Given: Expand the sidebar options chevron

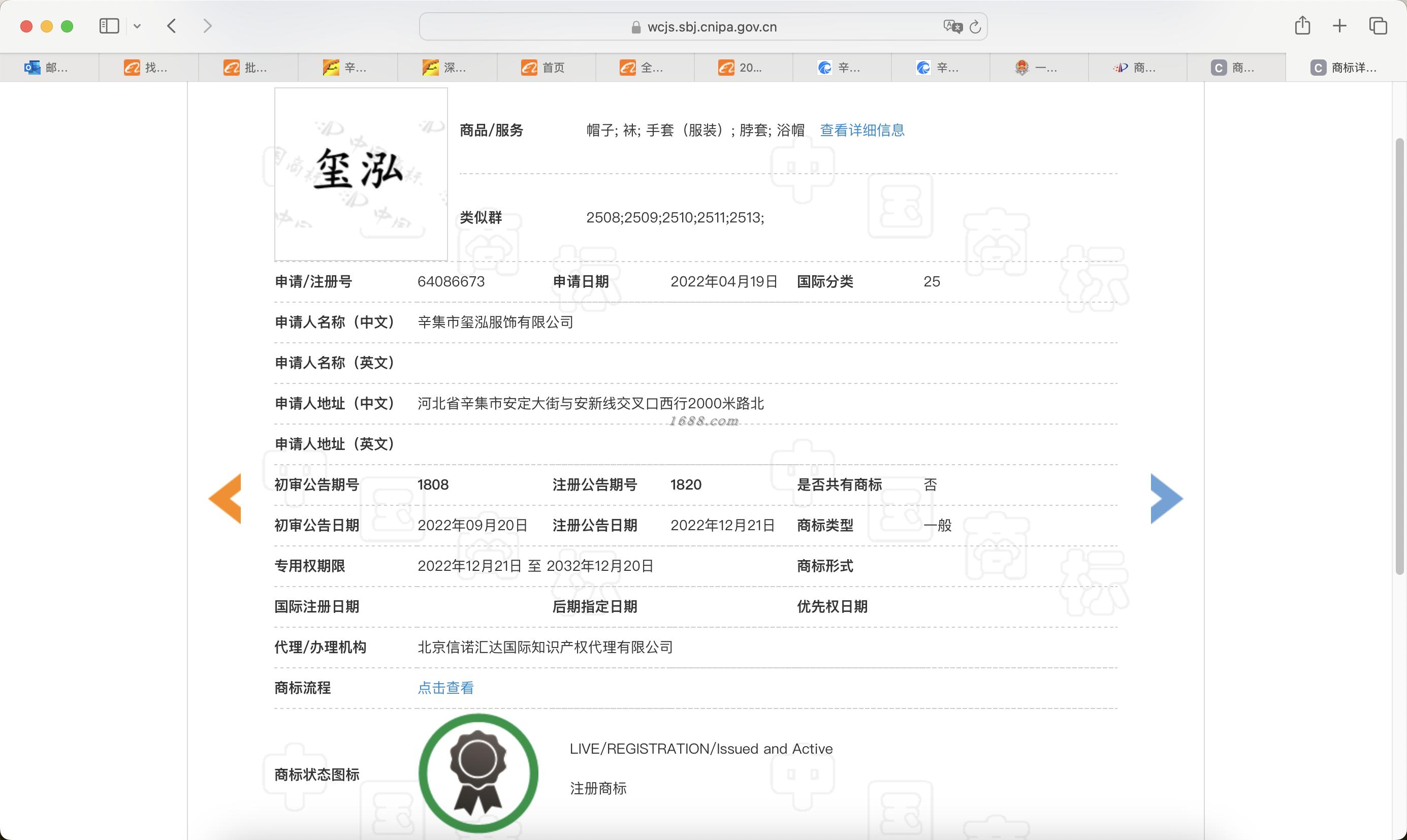Looking at the screenshot, I should [137, 26].
